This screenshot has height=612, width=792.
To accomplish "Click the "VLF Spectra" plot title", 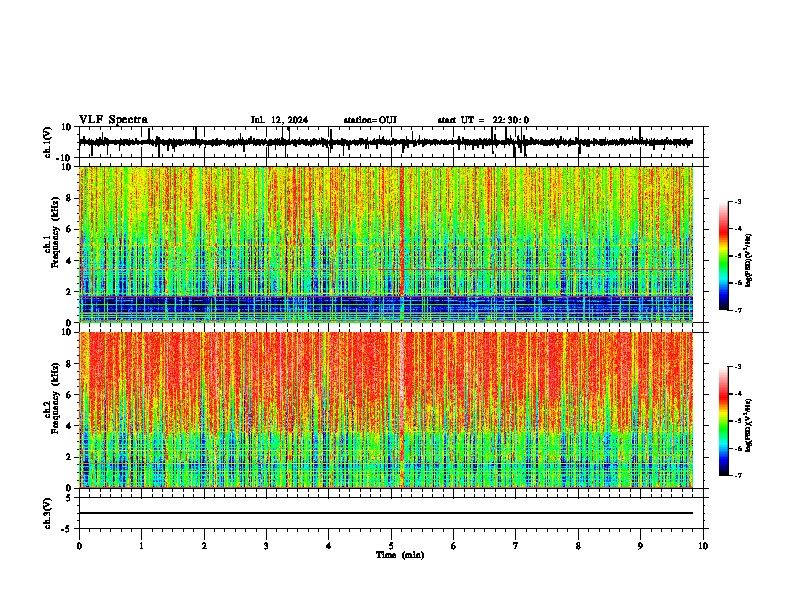I will click(x=113, y=120).
